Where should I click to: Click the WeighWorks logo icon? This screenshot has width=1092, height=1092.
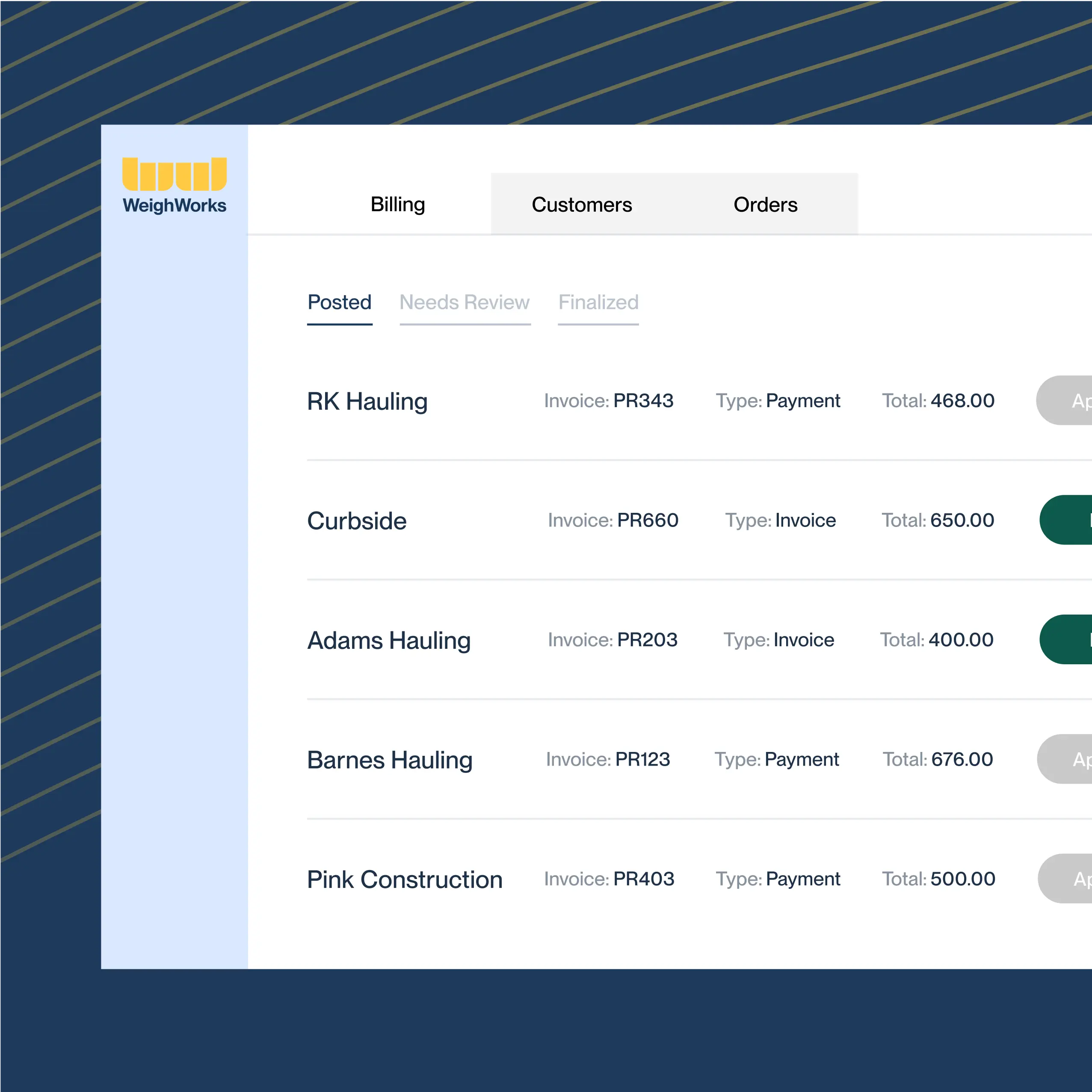pos(174,174)
